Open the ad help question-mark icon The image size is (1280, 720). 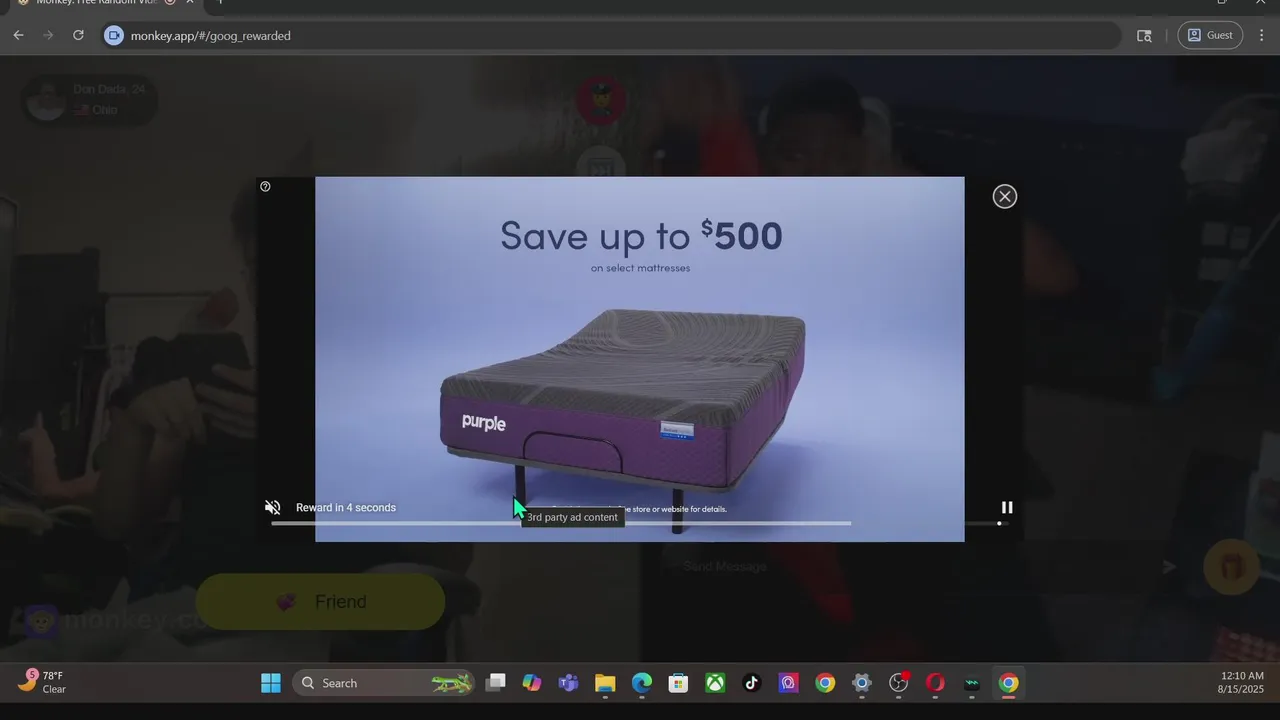tap(265, 186)
